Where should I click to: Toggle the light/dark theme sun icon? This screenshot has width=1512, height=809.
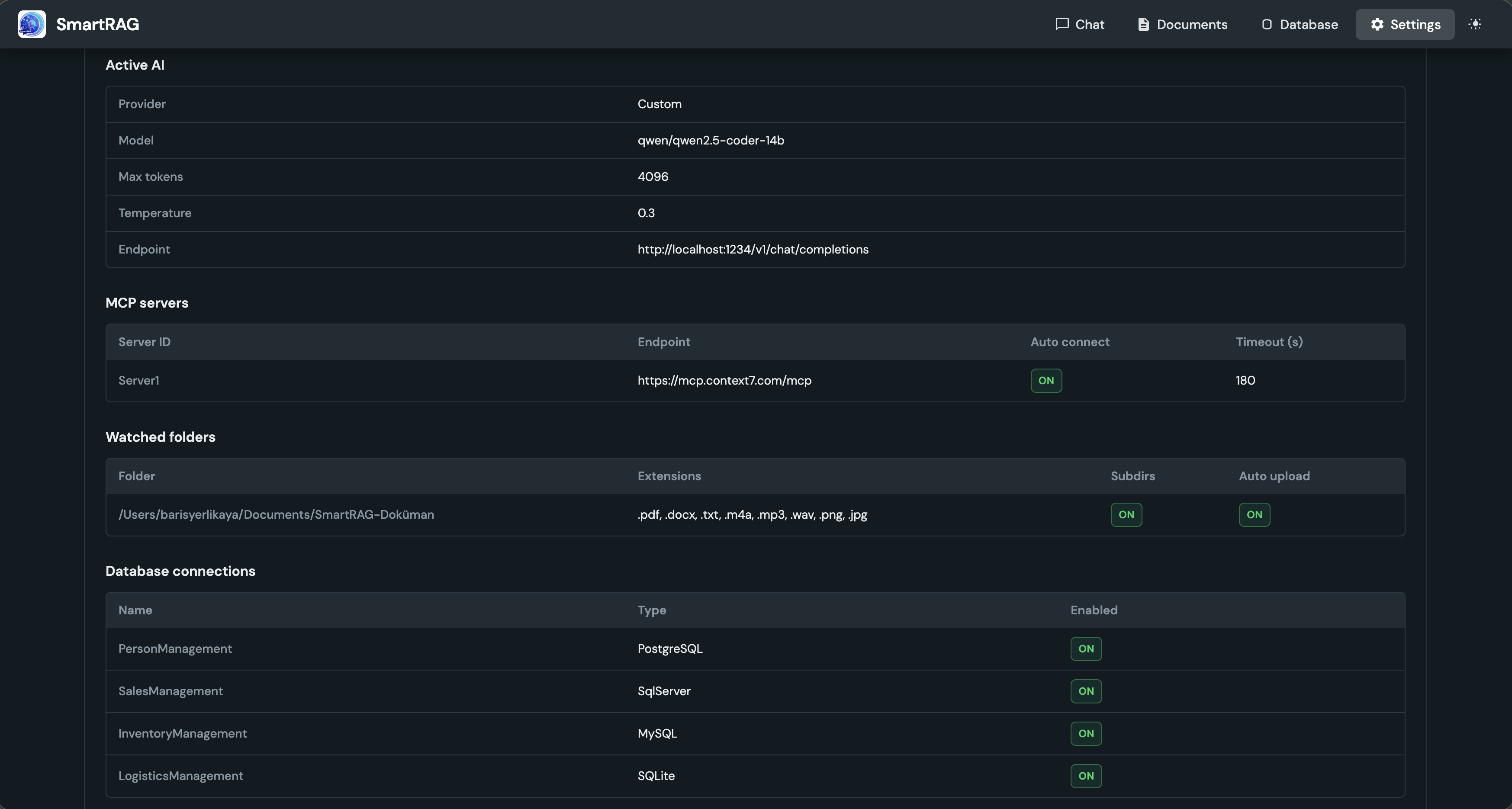[1474, 24]
